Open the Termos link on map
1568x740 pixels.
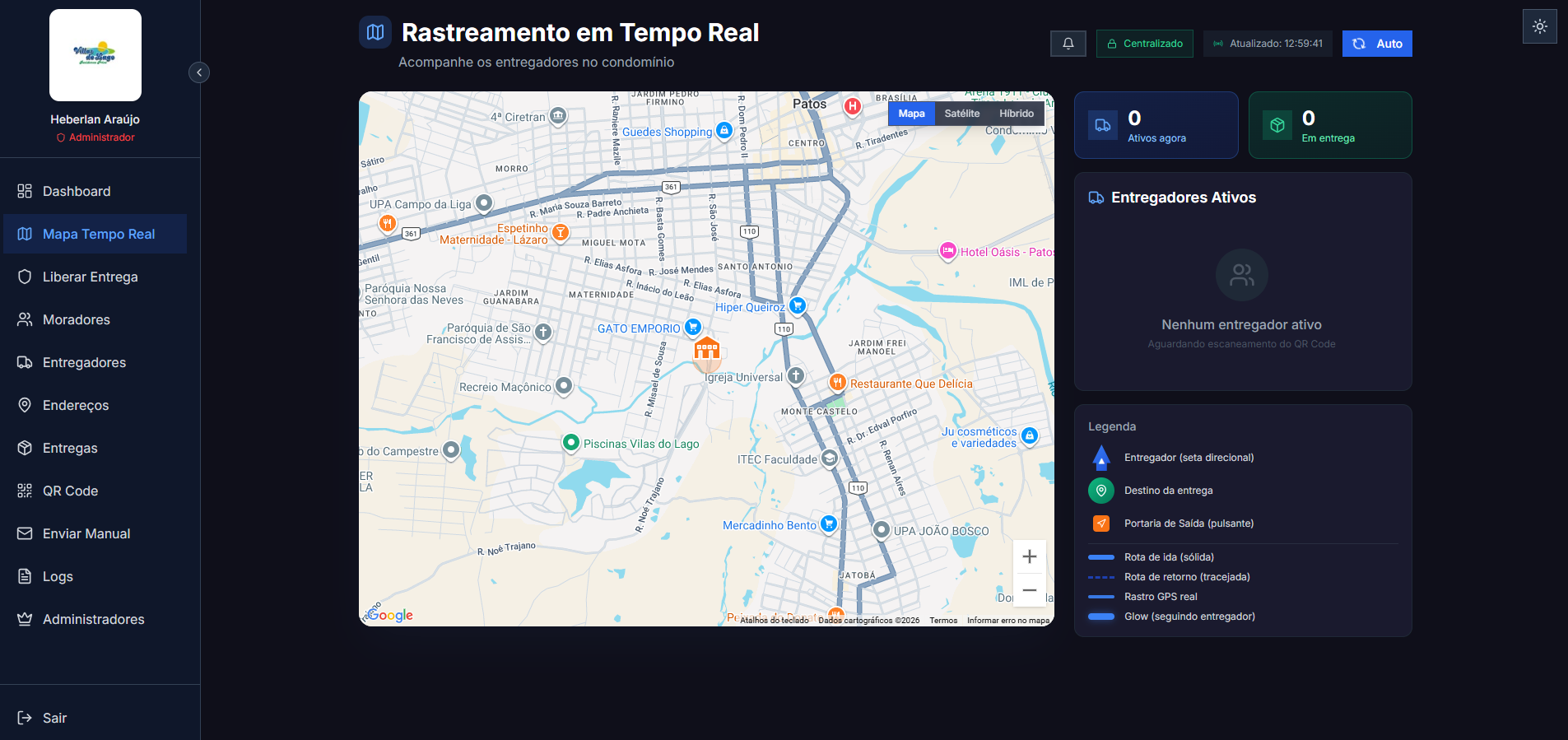[x=943, y=621]
